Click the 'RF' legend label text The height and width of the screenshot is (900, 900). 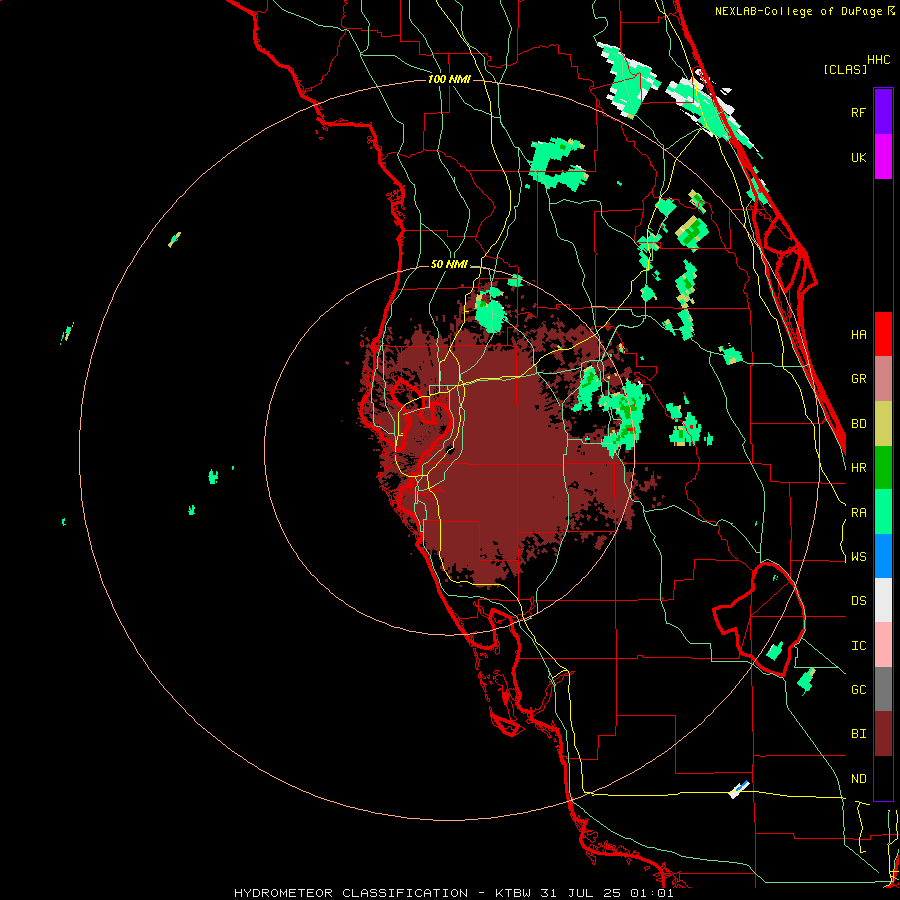[x=858, y=112]
